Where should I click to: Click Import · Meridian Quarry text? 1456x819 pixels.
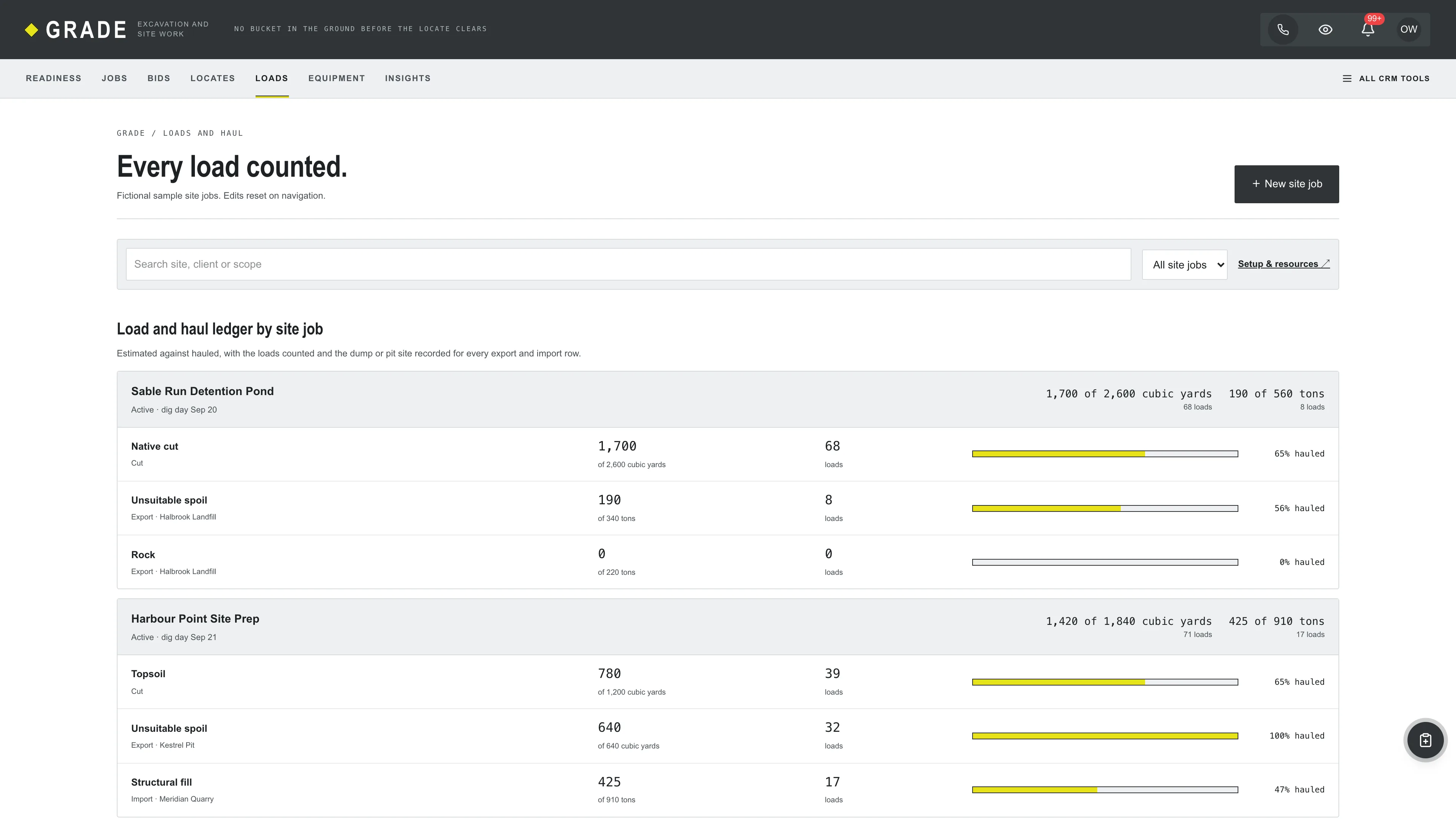click(x=173, y=799)
